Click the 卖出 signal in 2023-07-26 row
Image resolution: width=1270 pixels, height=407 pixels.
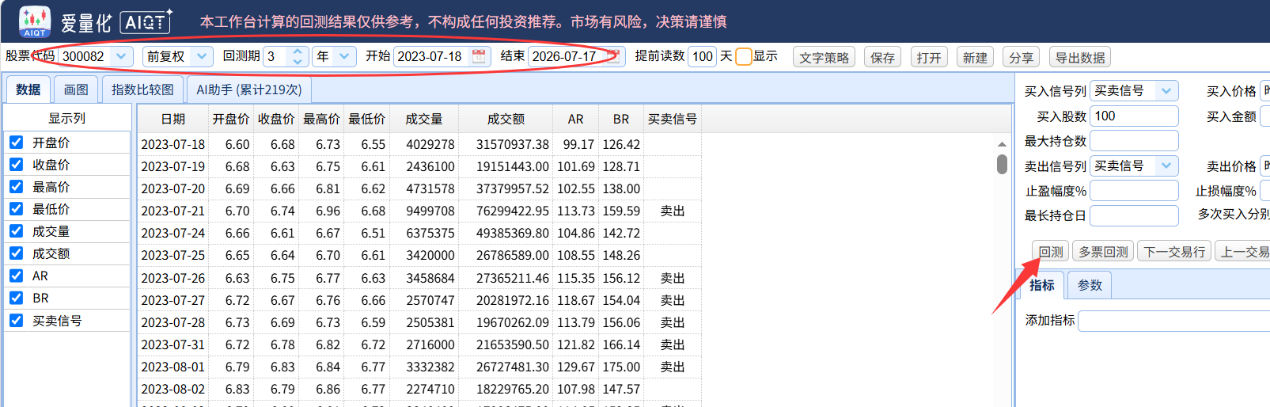coord(672,276)
